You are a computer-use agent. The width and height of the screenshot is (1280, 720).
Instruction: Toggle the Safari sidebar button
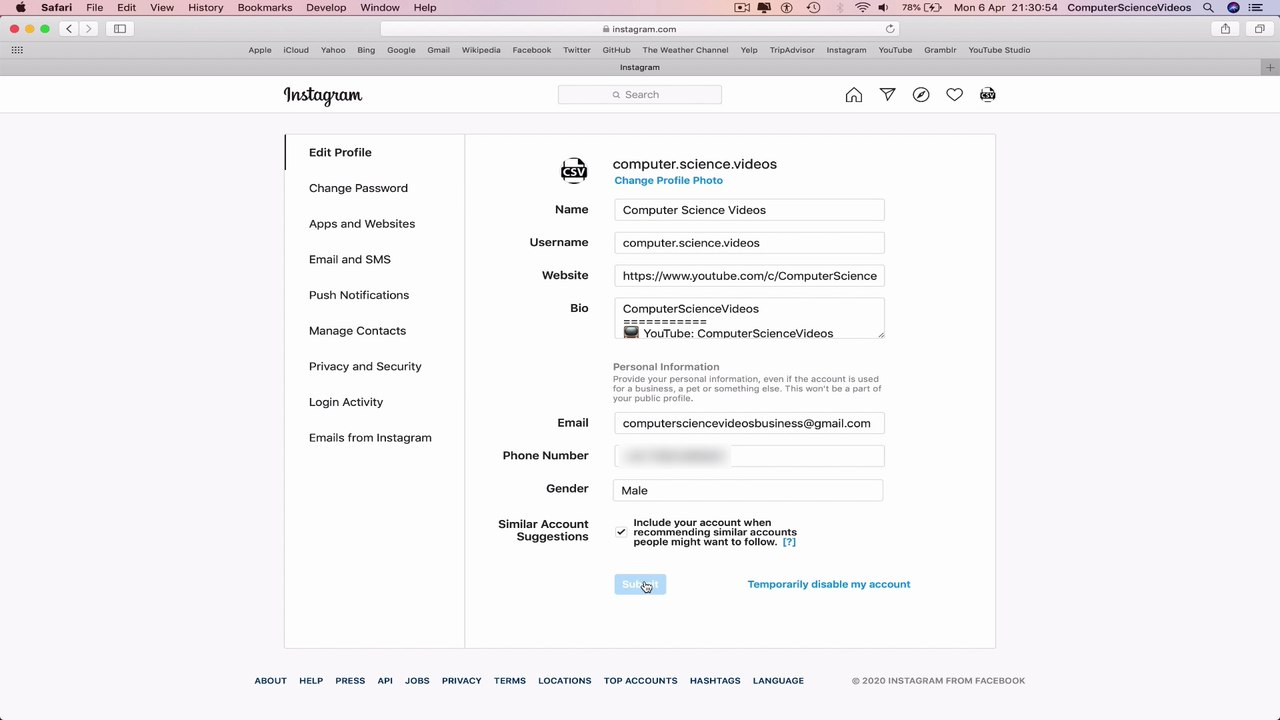(120, 29)
